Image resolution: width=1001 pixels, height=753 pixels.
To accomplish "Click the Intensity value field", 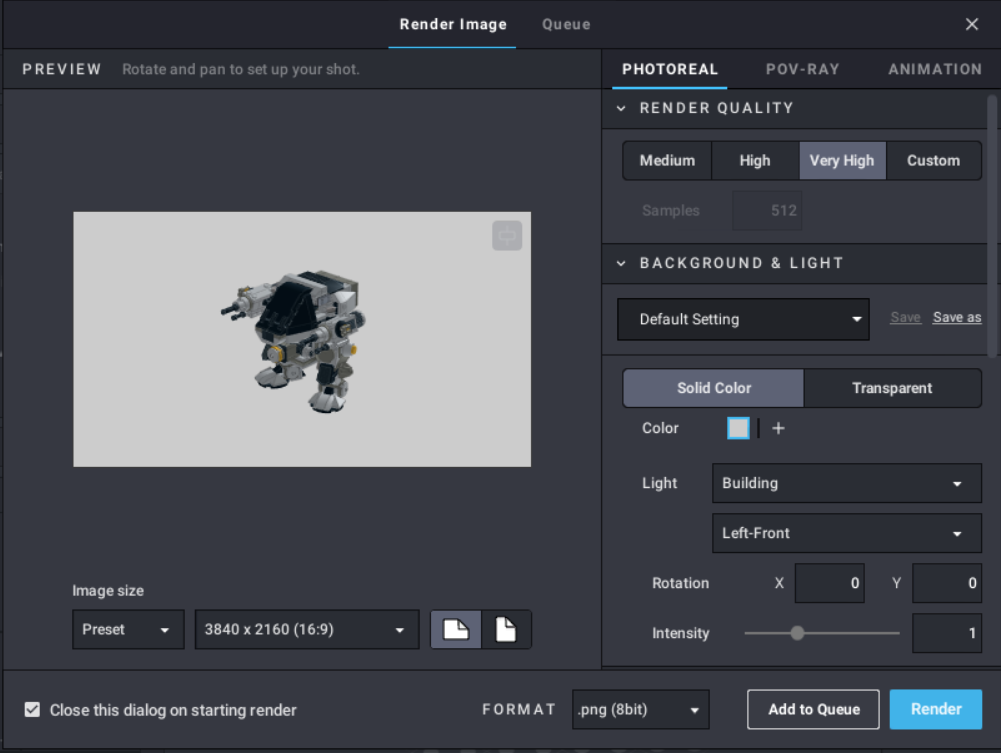I will coord(947,633).
